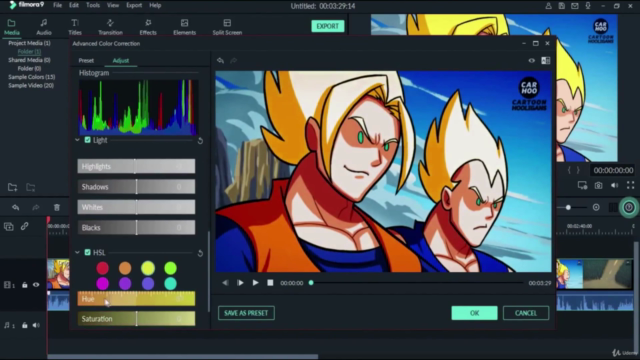Collapse the HSL section chevron
640x360 pixels.
pyautogui.click(x=77, y=252)
